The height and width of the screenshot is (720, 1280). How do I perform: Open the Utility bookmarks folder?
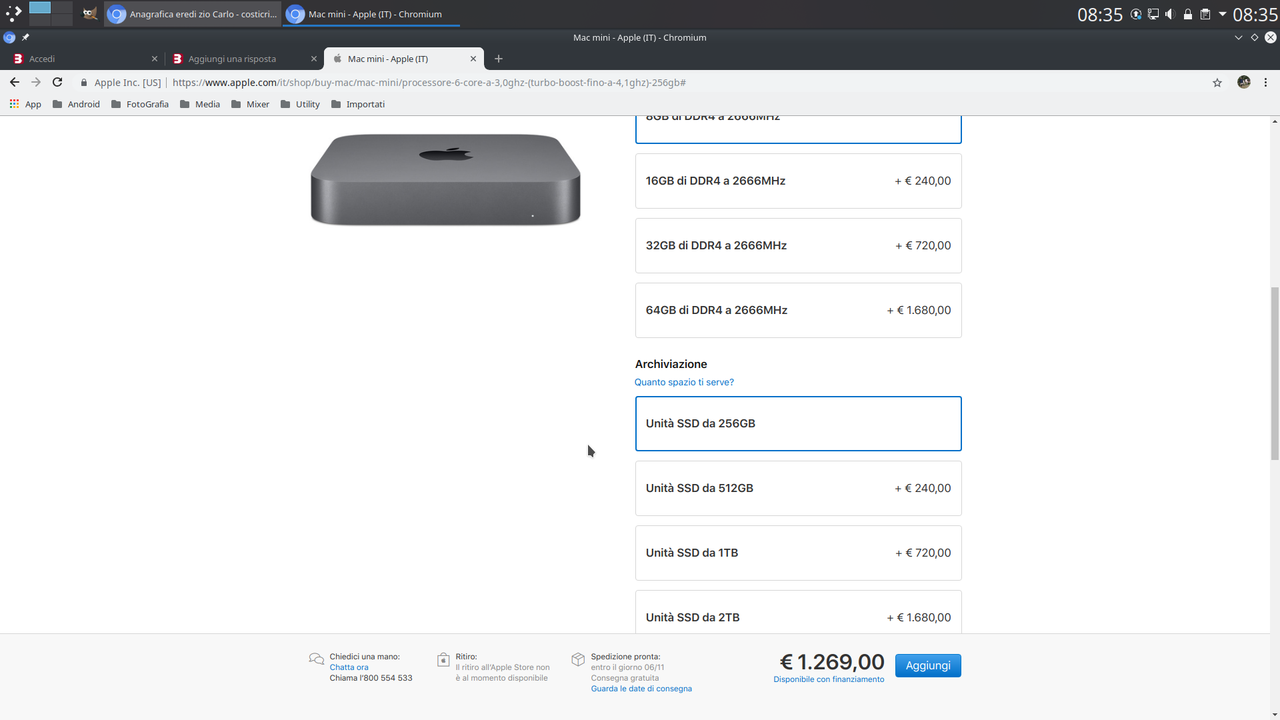[x=300, y=104]
